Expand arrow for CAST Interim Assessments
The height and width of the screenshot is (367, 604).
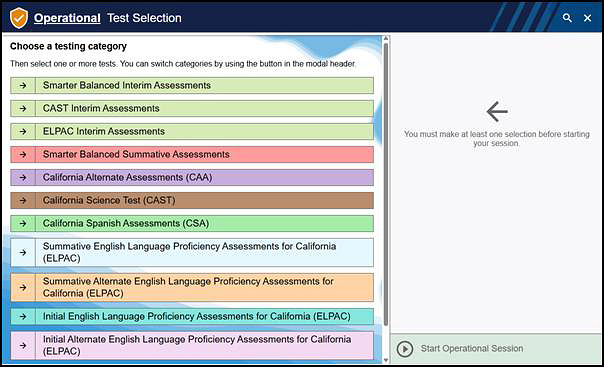click(x=23, y=109)
